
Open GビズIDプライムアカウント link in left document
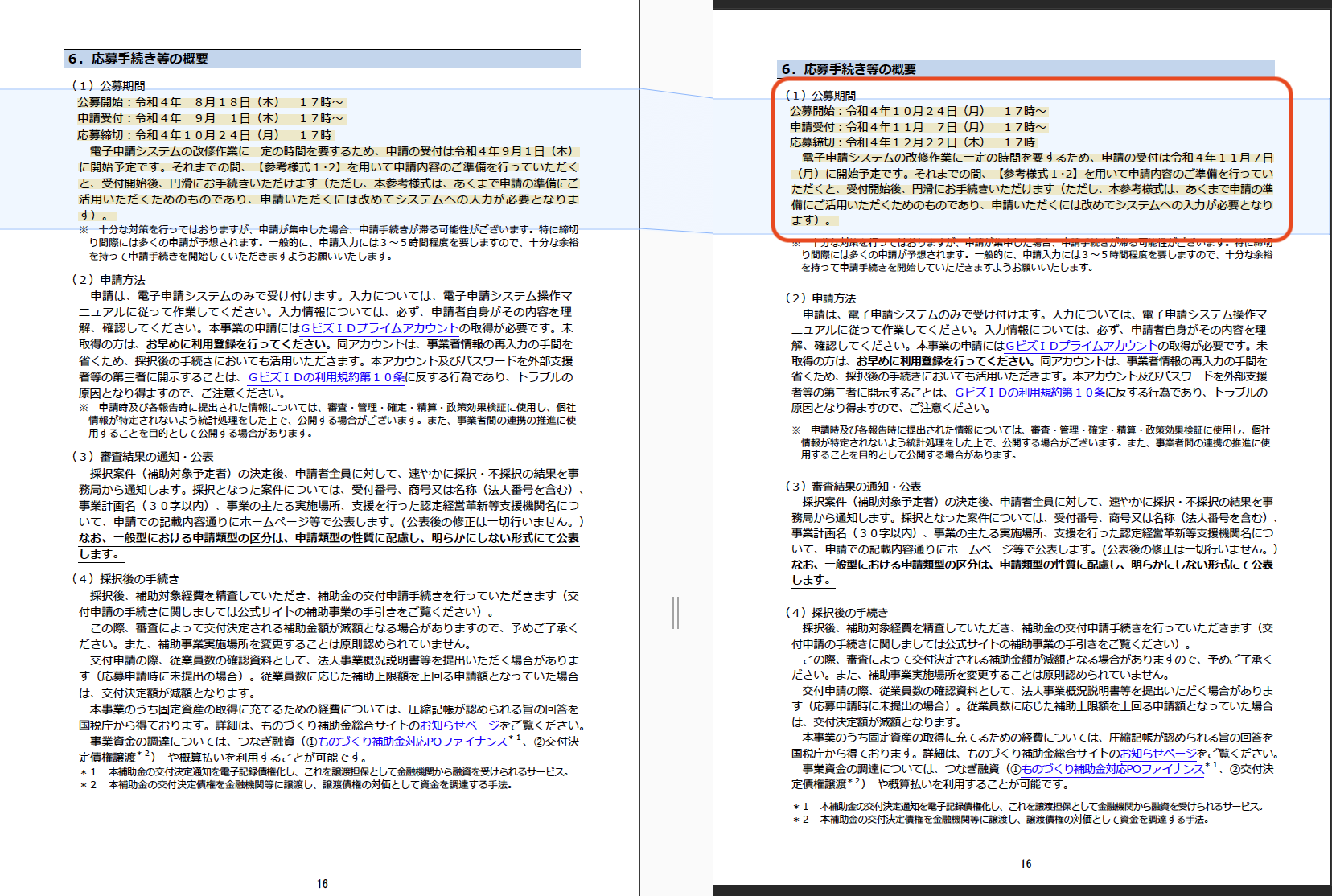pyautogui.click(x=380, y=328)
